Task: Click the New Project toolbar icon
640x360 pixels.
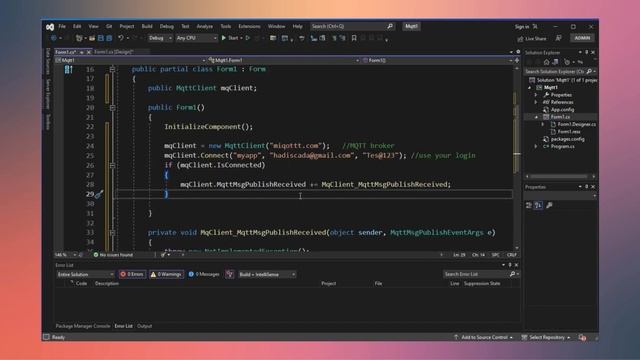Action: (x=79, y=38)
